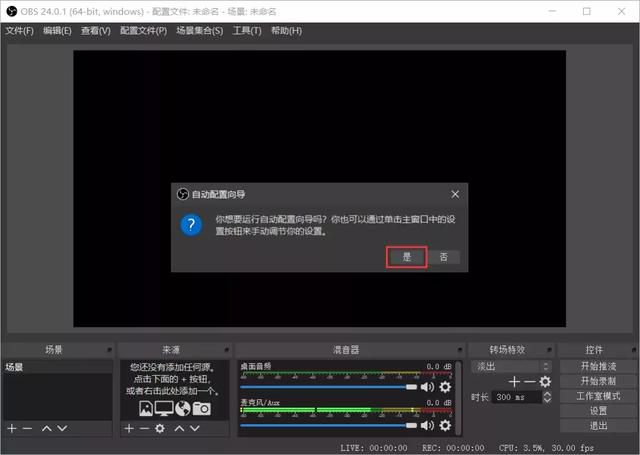Click the CPU: 3.5%, 30.00 fps status
The image size is (640, 455).
coord(546,448)
